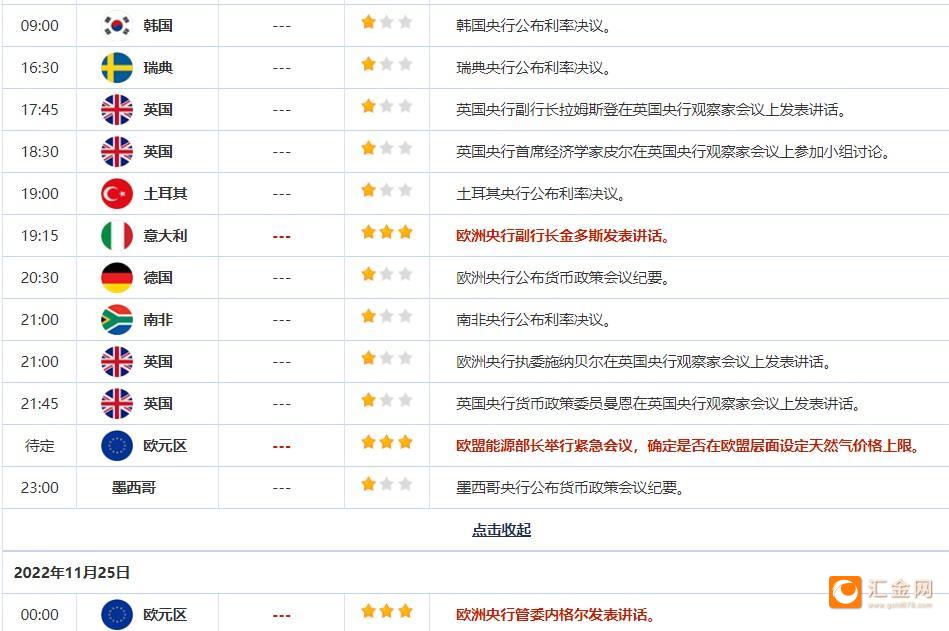The width and height of the screenshot is (949, 631).
Task: Select the 00:00 time cell
Action: click(40, 615)
